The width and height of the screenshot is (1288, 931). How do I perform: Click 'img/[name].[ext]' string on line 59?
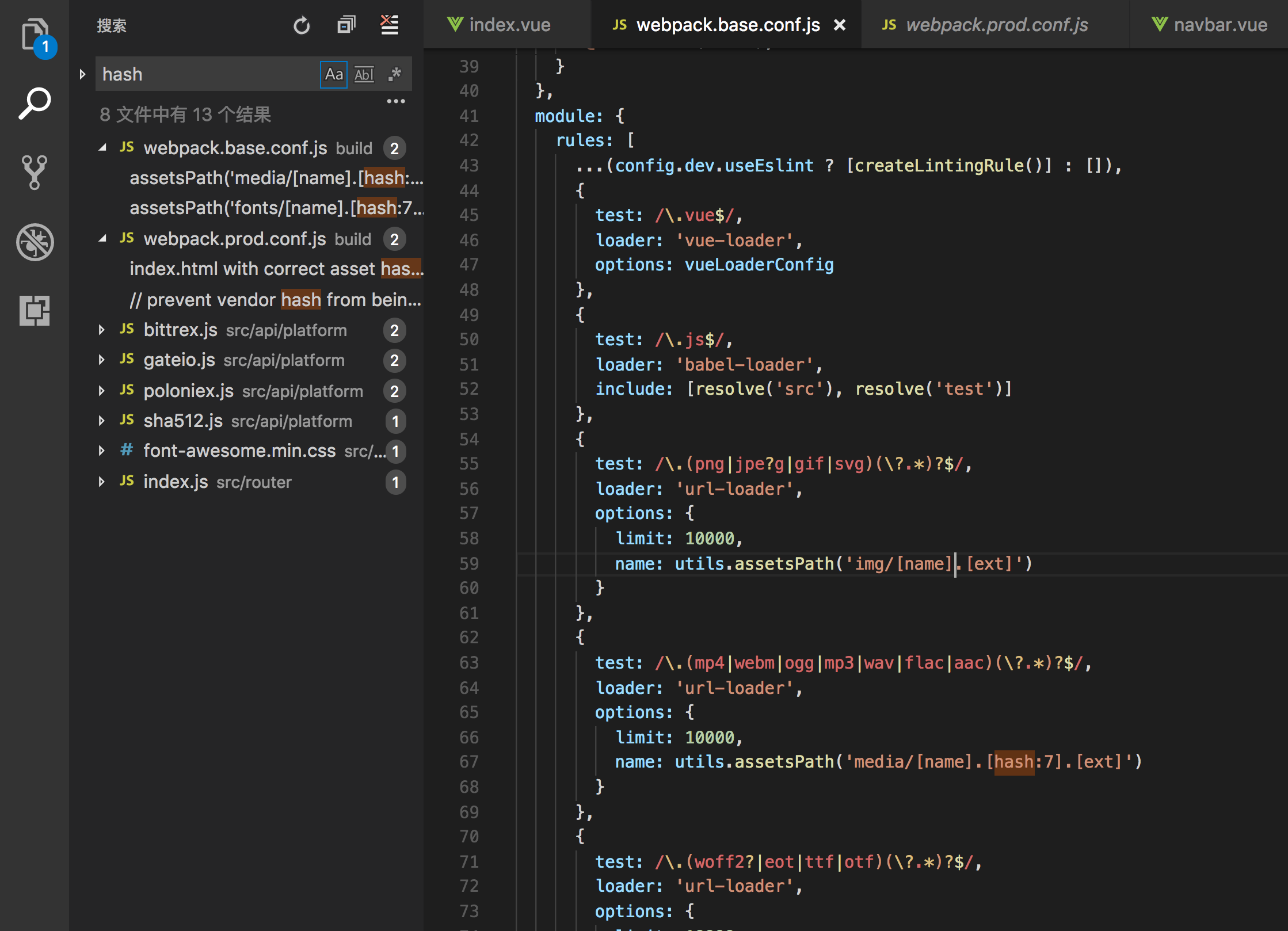click(x=933, y=563)
